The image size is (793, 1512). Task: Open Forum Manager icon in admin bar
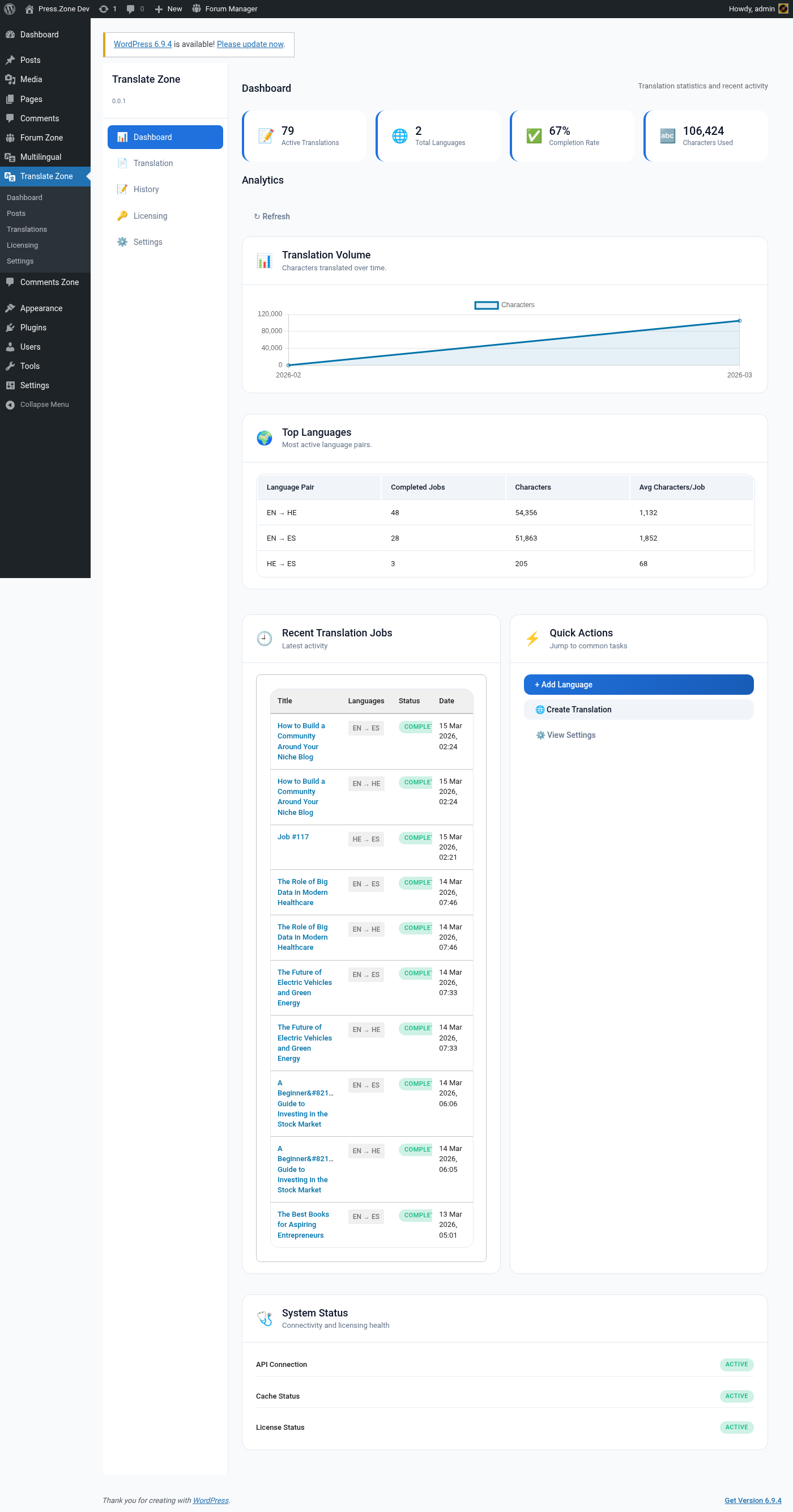[197, 9]
